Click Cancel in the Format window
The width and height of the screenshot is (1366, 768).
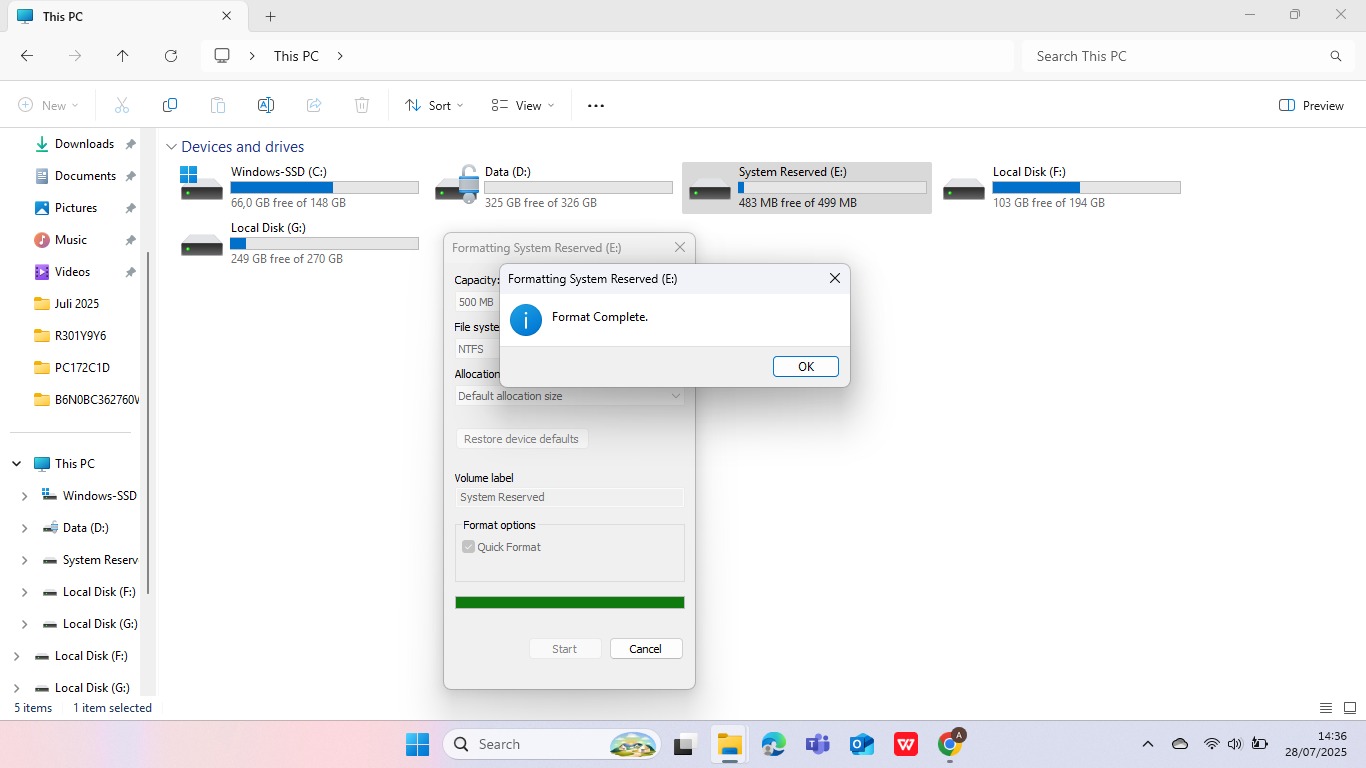[645, 649]
